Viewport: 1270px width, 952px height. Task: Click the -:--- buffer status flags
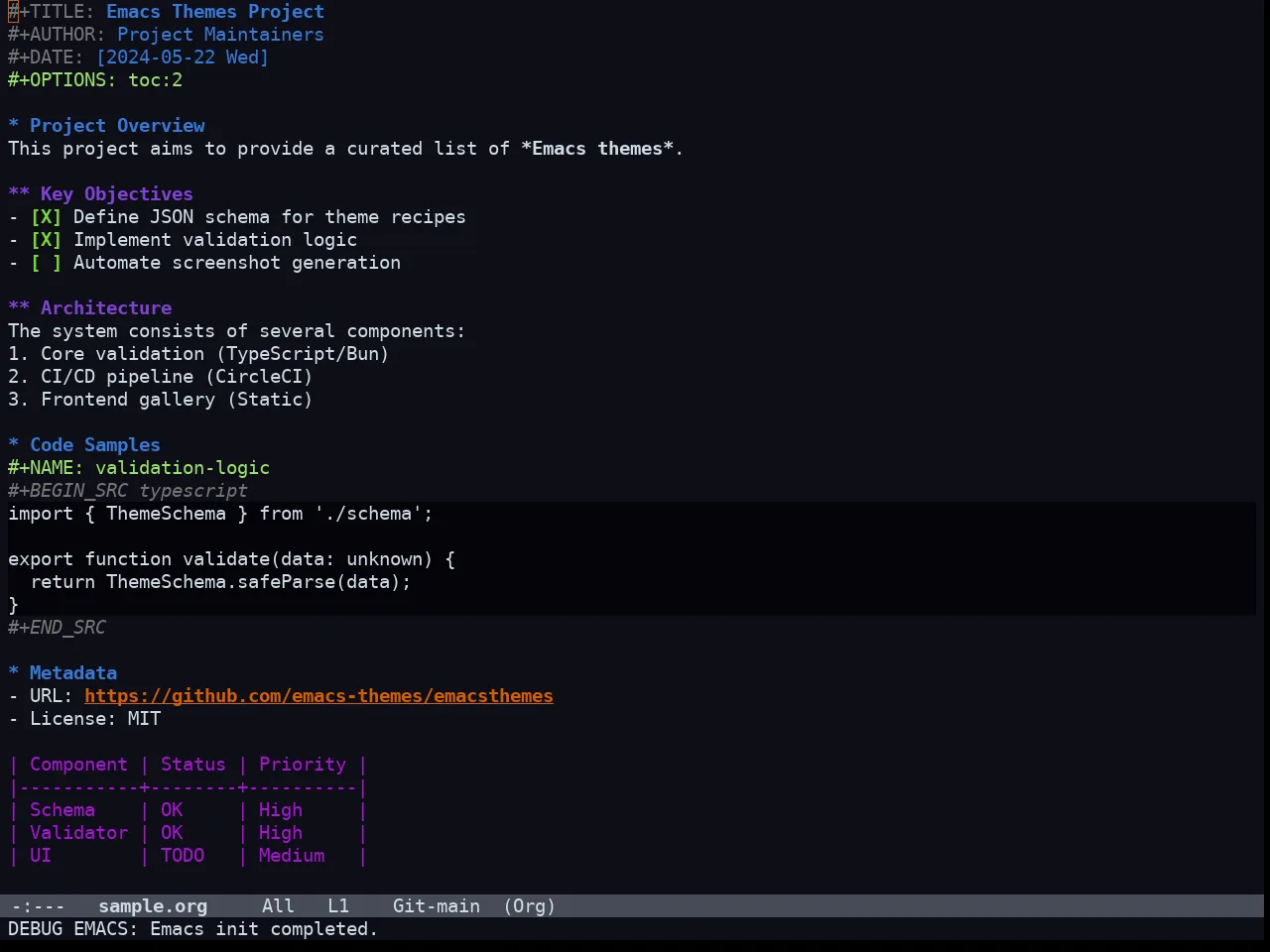(38, 906)
